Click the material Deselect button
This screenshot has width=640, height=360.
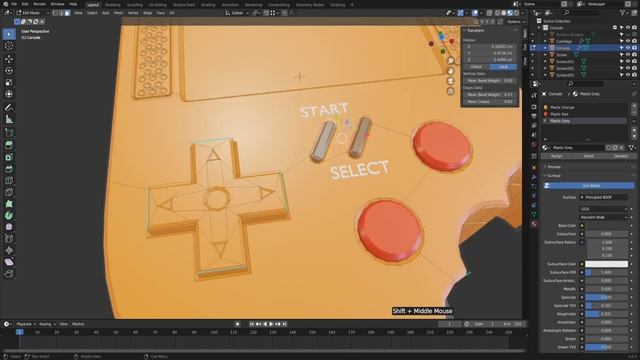pos(621,156)
